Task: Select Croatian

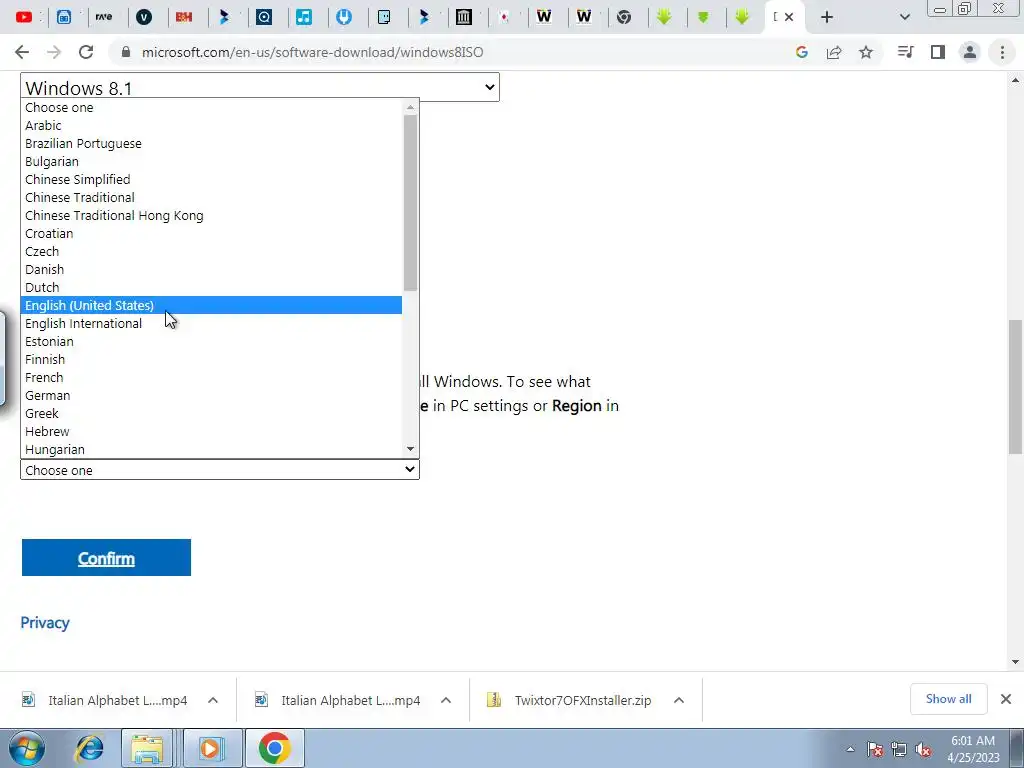Action: pos(211,233)
